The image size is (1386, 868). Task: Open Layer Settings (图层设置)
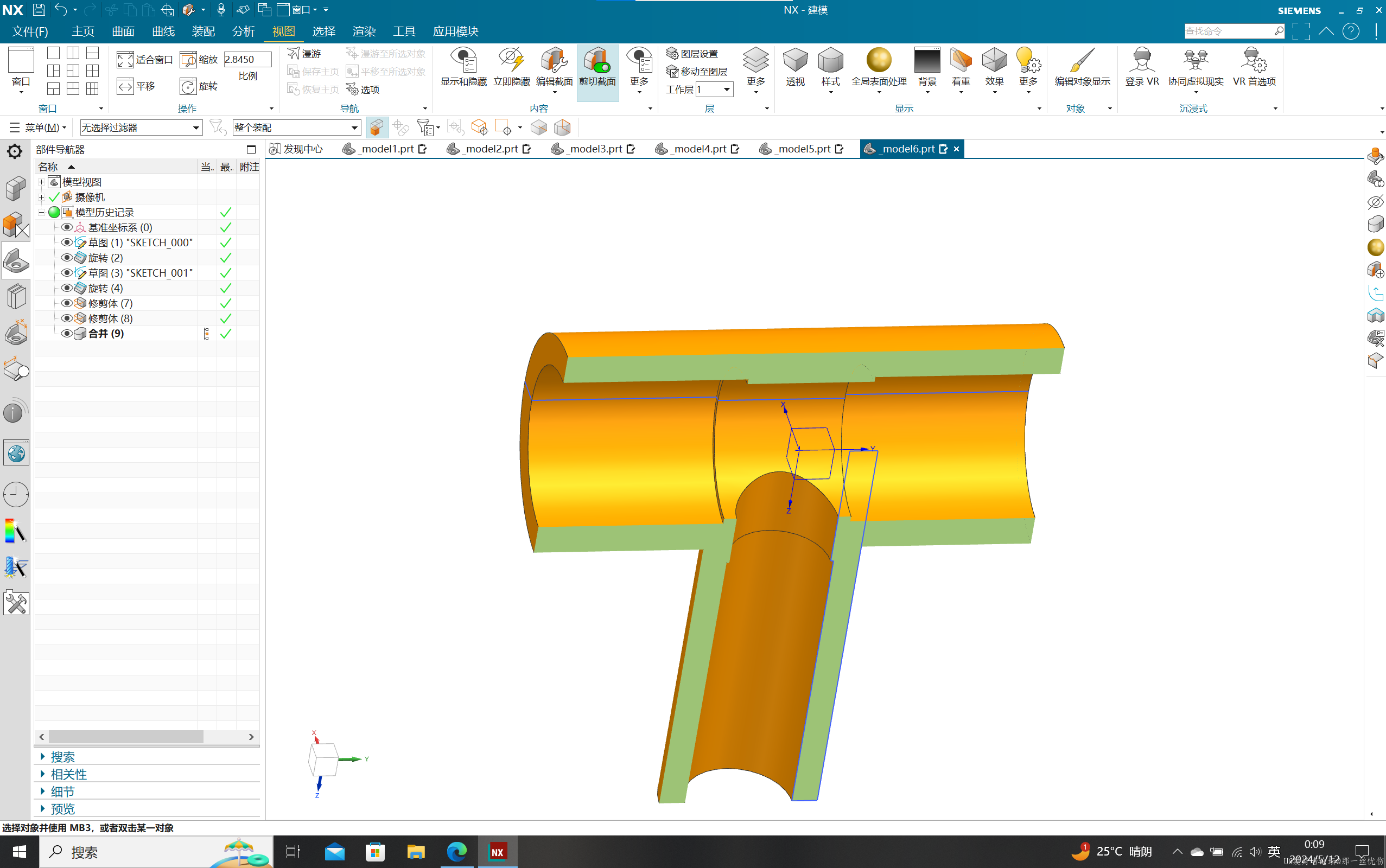pyautogui.click(x=692, y=53)
